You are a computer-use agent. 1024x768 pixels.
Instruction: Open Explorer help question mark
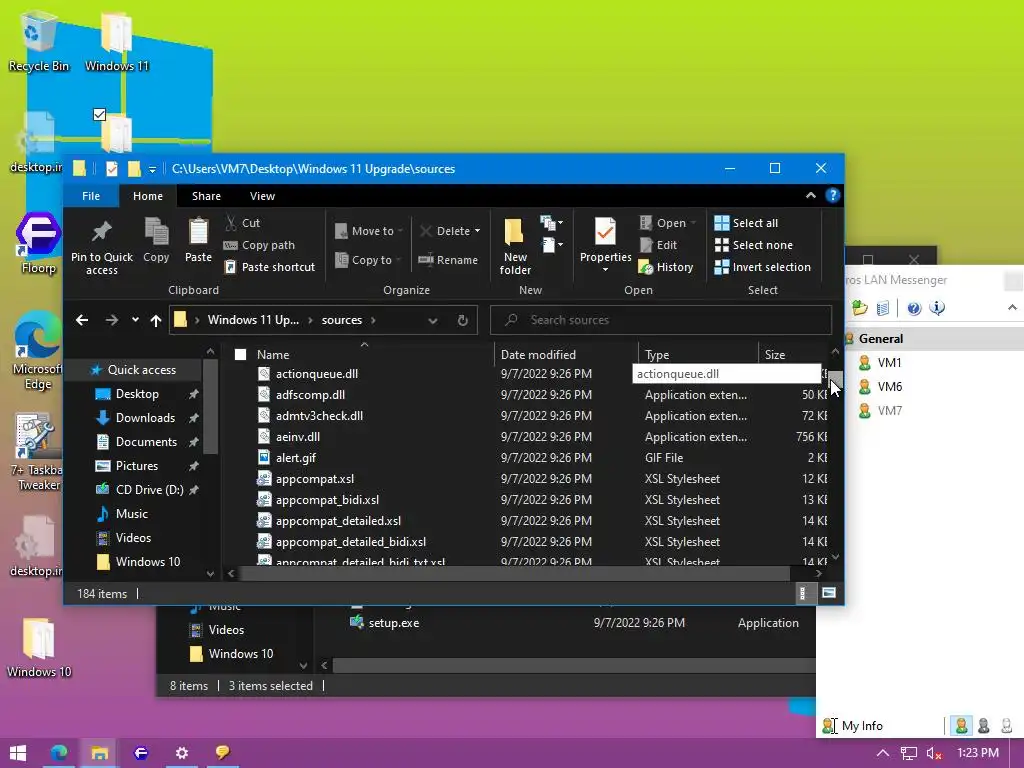point(832,195)
